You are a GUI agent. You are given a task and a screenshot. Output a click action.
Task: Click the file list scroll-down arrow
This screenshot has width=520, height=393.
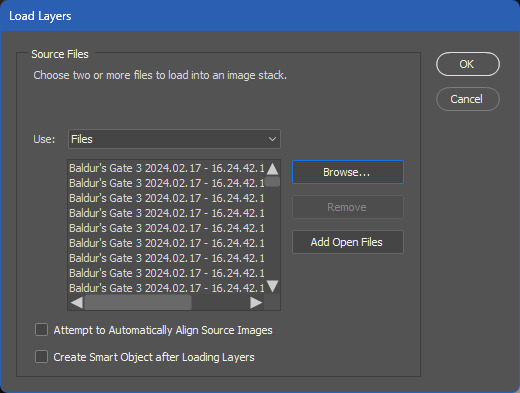click(x=273, y=286)
